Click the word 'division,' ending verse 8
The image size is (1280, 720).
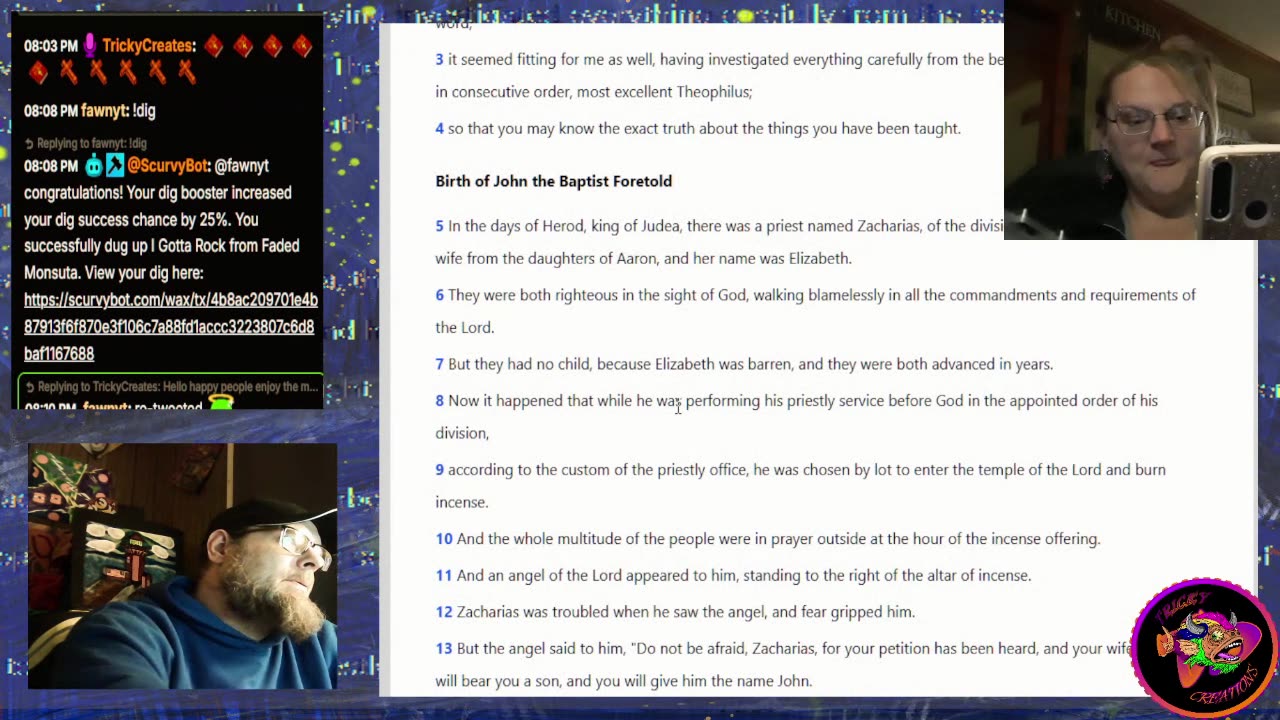pos(462,434)
